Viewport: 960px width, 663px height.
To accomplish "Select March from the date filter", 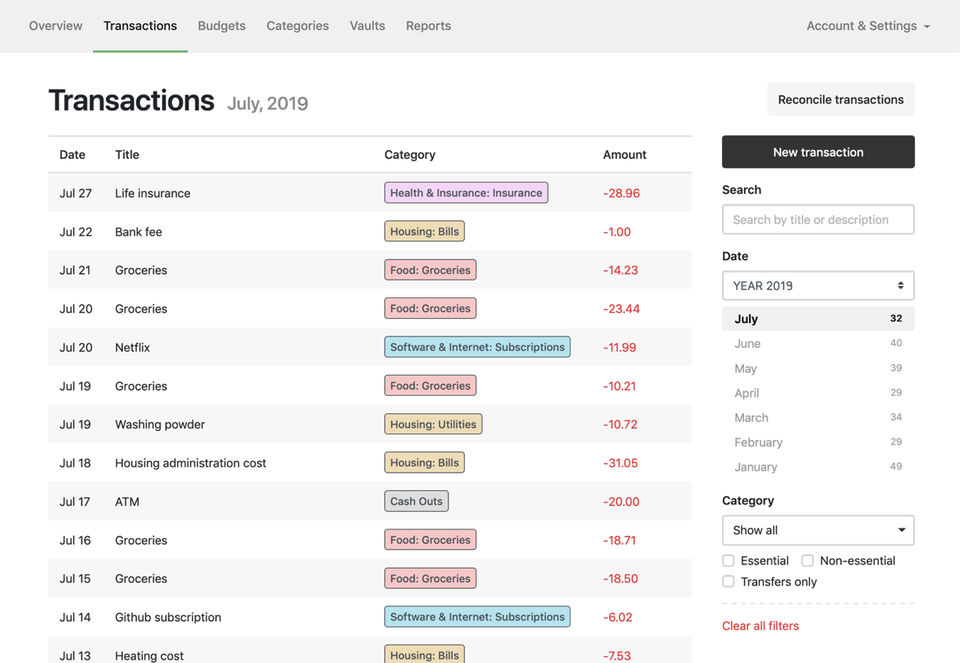I will point(818,418).
